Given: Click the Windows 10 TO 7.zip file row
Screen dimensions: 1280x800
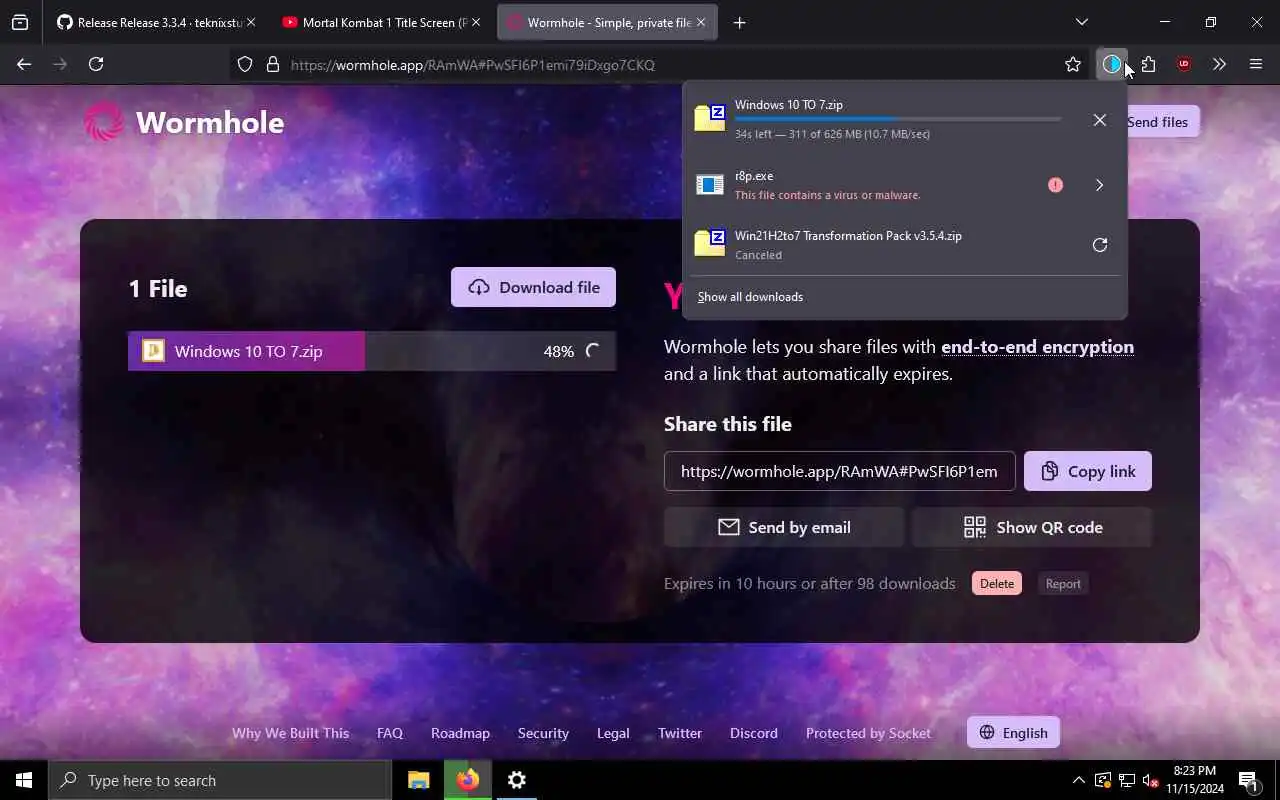Looking at the screenshot, I should [372, 351].
